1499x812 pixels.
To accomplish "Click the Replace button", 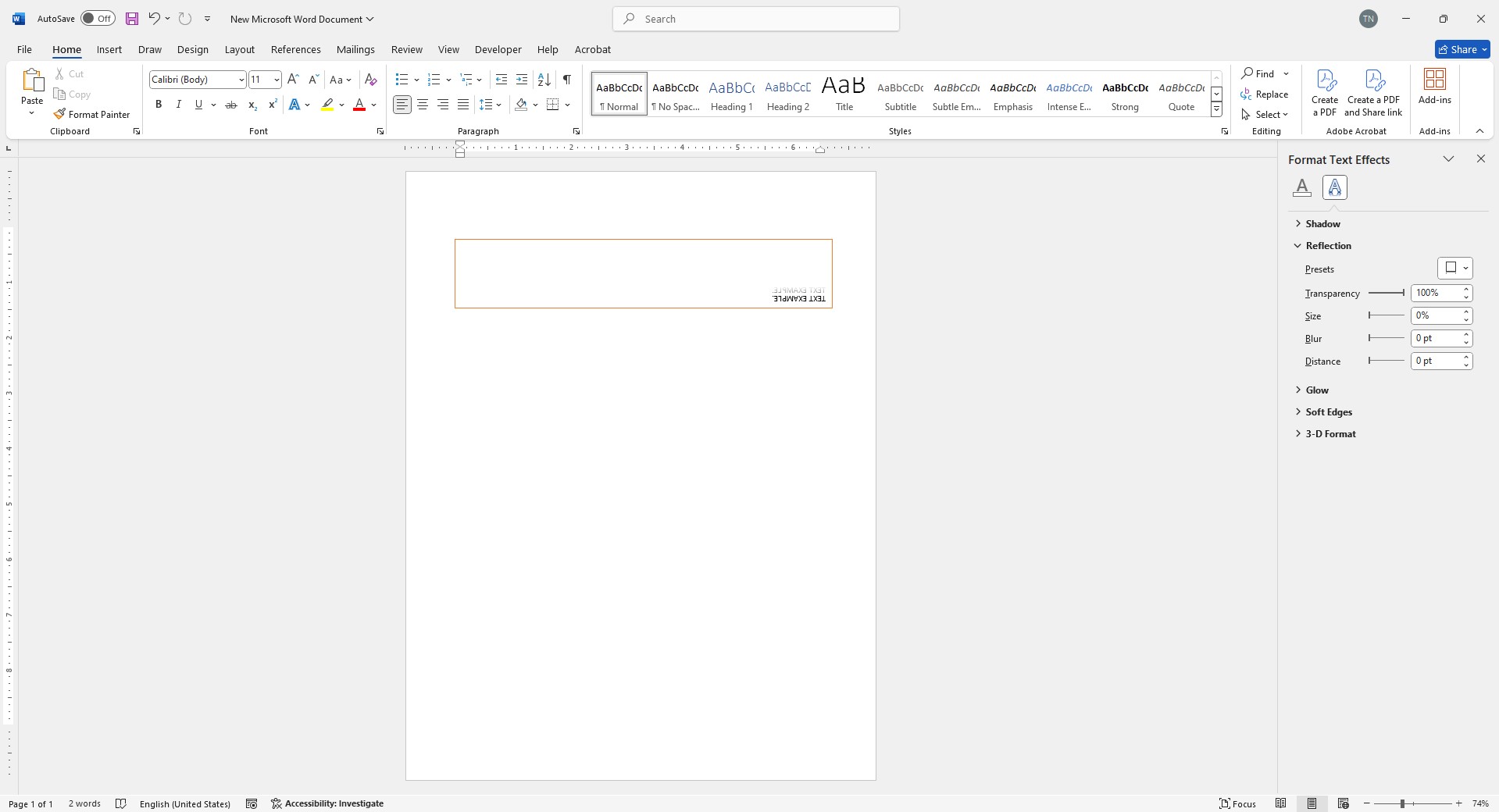I will (1265, 94).
